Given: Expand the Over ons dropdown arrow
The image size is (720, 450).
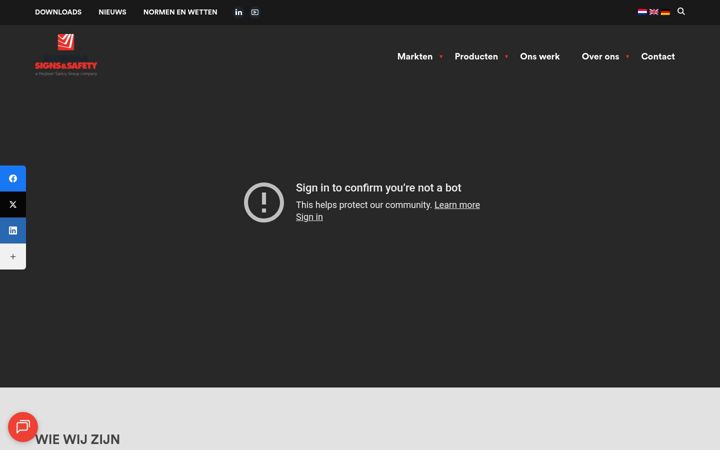Looking at the screenshot, I should coord(627,56).
